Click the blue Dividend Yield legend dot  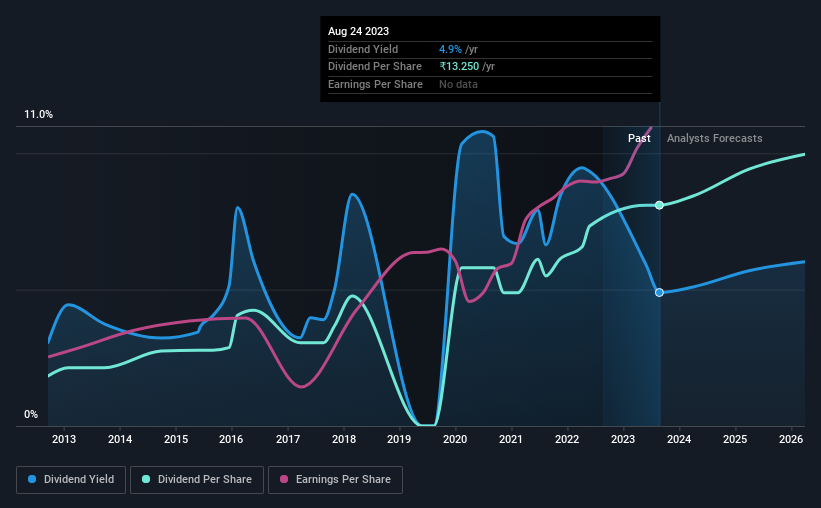coord(32,479)
